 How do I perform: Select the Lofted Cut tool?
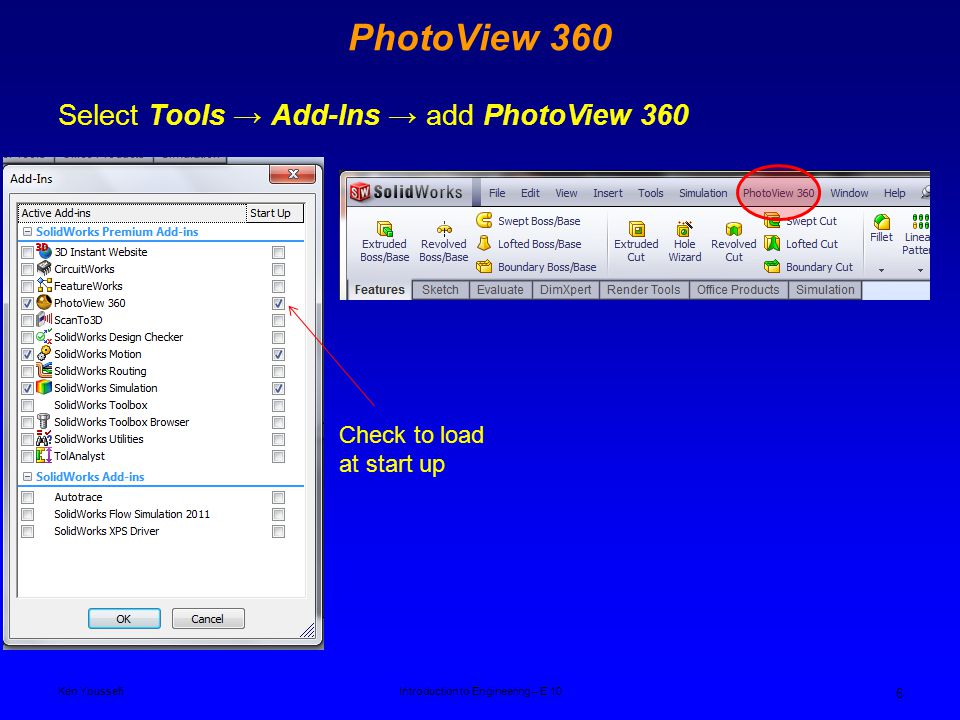tap(801, 244)
